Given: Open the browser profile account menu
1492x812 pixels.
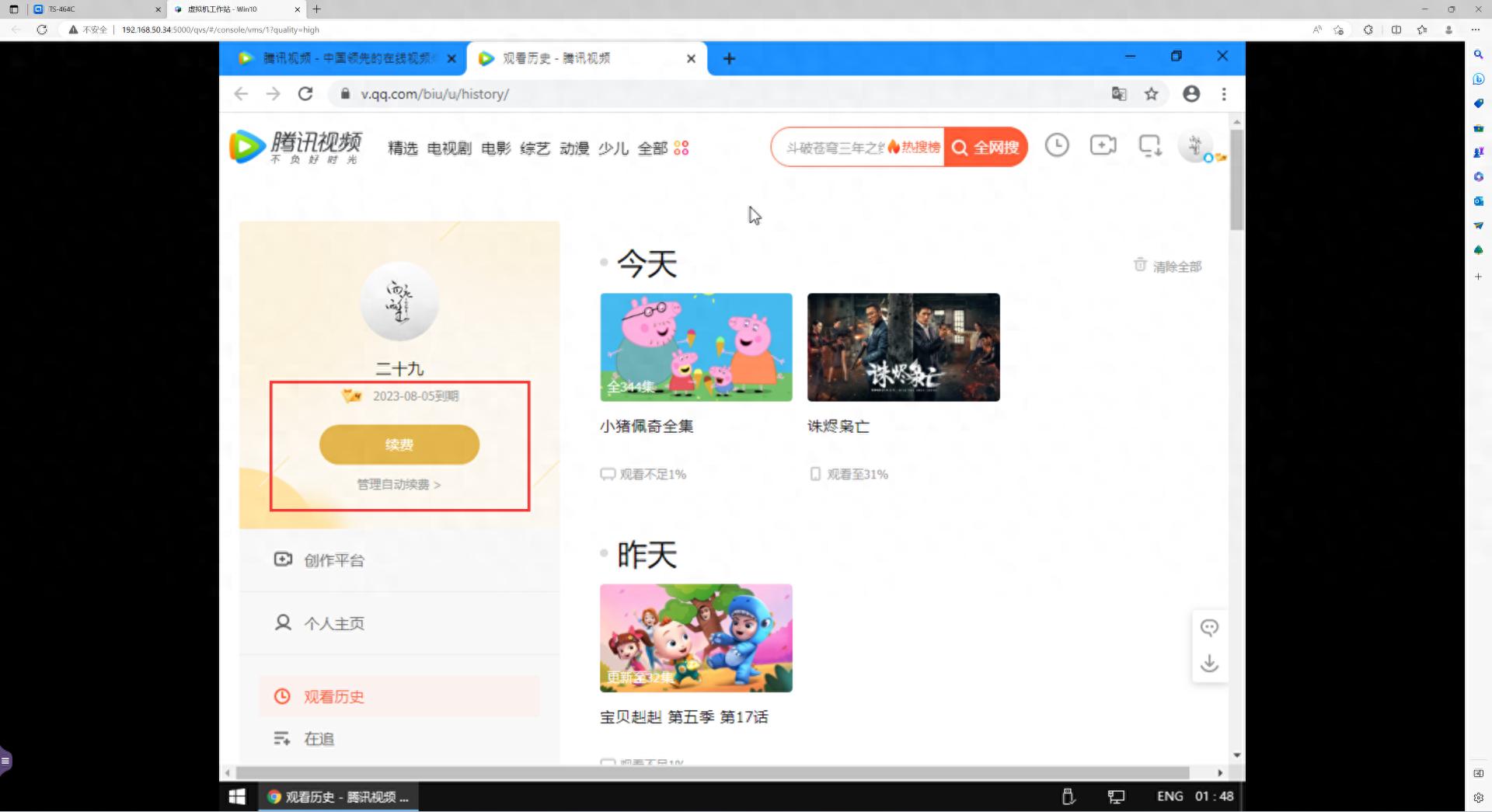Looking at the screenshot, I should [x=1191, y=93].
